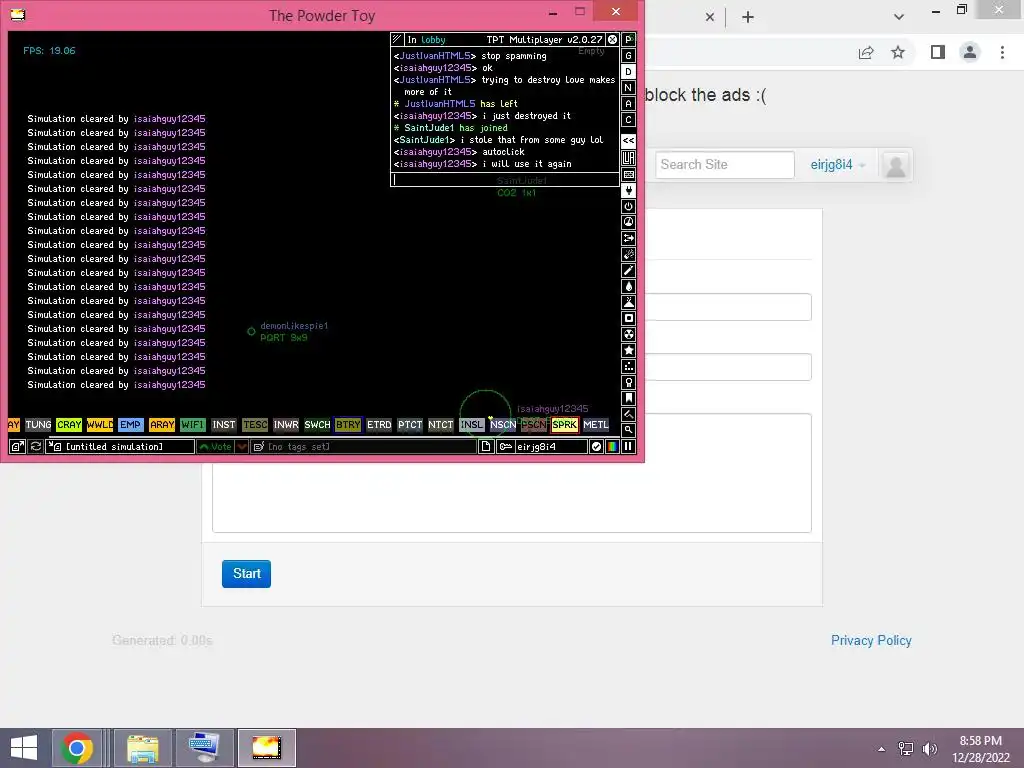Collapse the chat with the << button

628,140
